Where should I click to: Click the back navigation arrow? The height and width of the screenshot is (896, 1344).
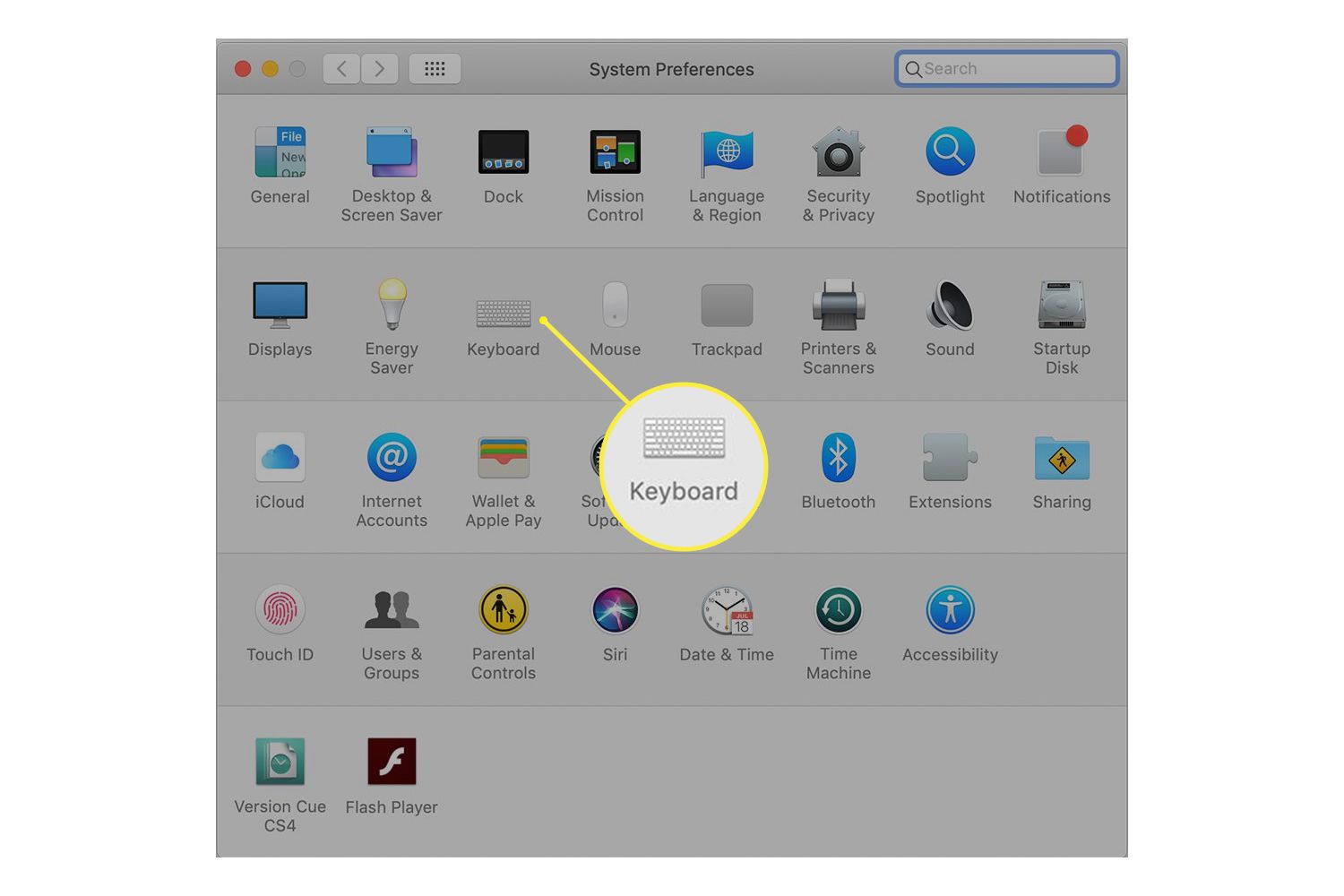click(x=341, y=69)
